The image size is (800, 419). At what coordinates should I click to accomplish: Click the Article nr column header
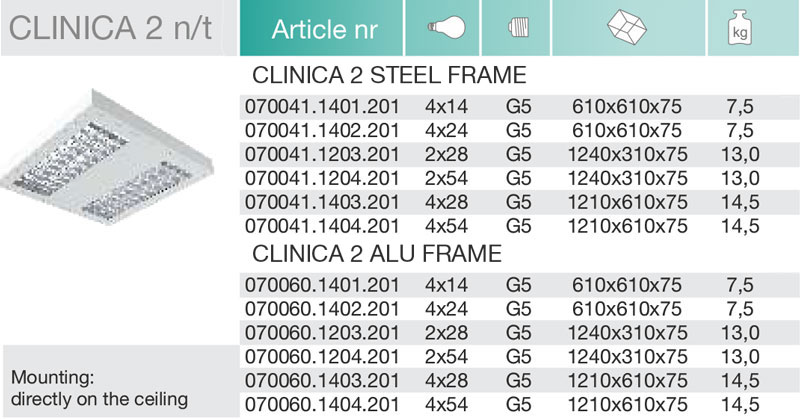pyautogui.click(x=324, y=29)
